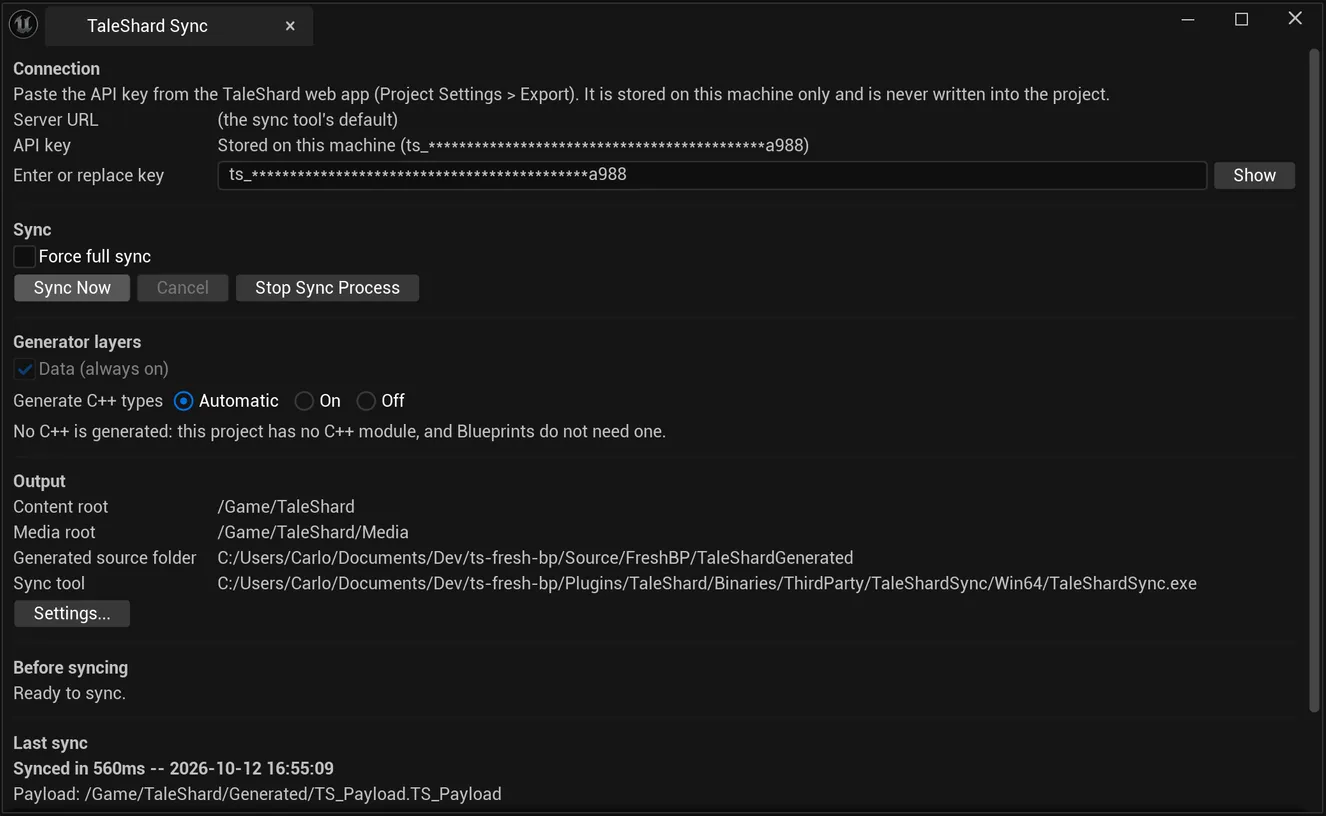This screenshot has height=816, width=1326.
Task: Focus the Enter or replace key field
Action: [712, 175]
